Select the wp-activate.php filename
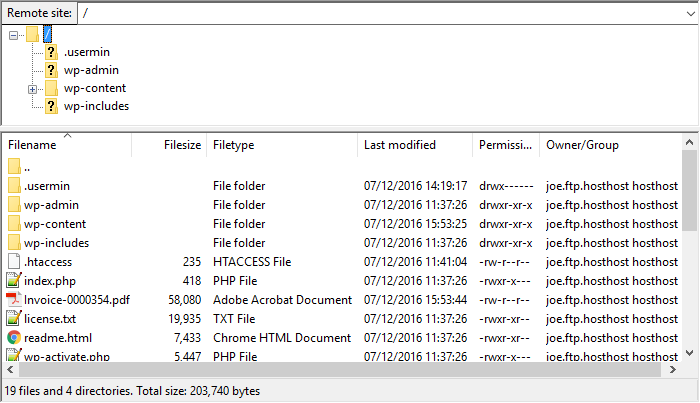The image size is (700, 403). [x=67, y=357]
